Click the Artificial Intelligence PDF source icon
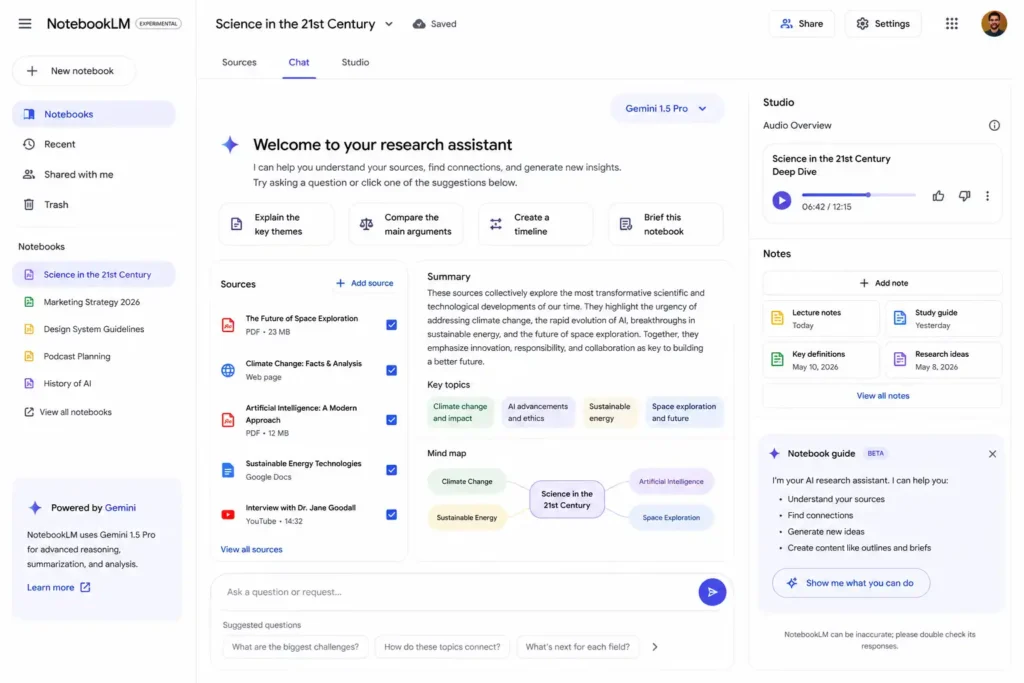The image size is (1024, 683). 228,420
